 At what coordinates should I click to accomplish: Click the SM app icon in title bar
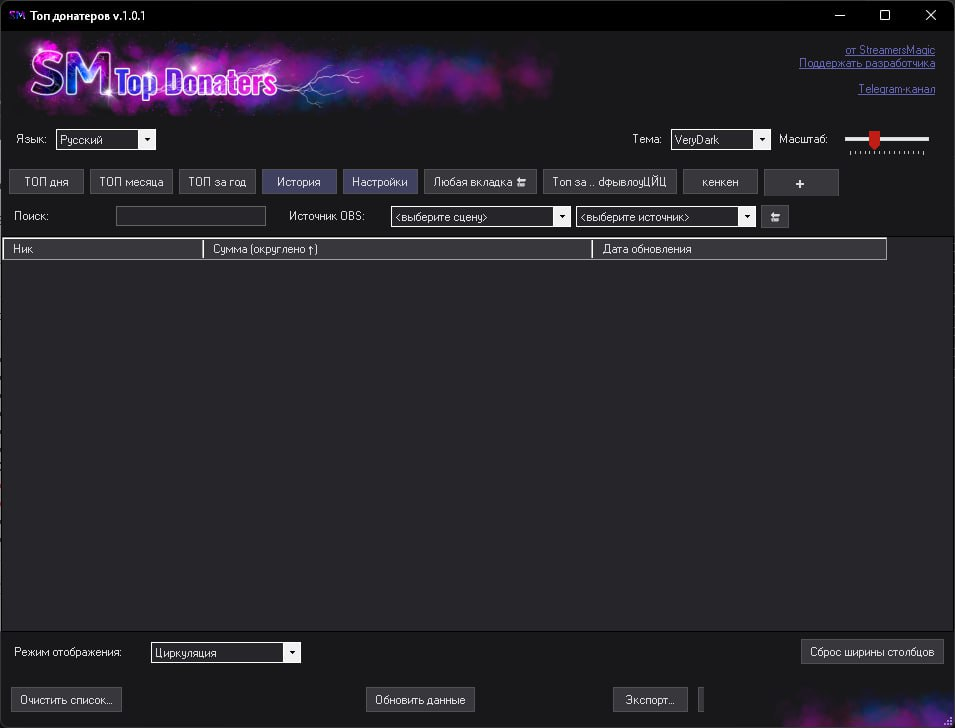point(16,15)
